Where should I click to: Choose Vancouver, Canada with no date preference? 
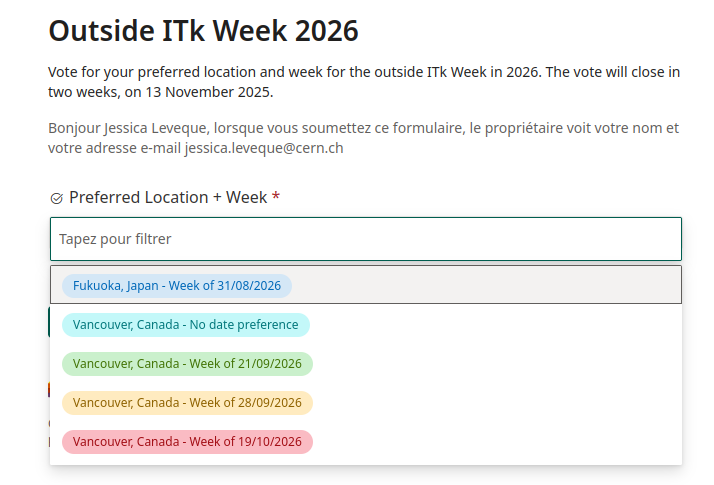tap(185, 325)
